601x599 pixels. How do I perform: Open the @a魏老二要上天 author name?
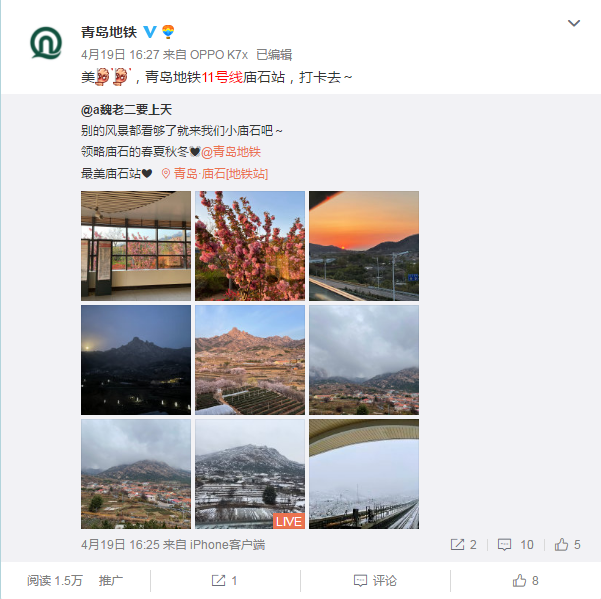126,110
